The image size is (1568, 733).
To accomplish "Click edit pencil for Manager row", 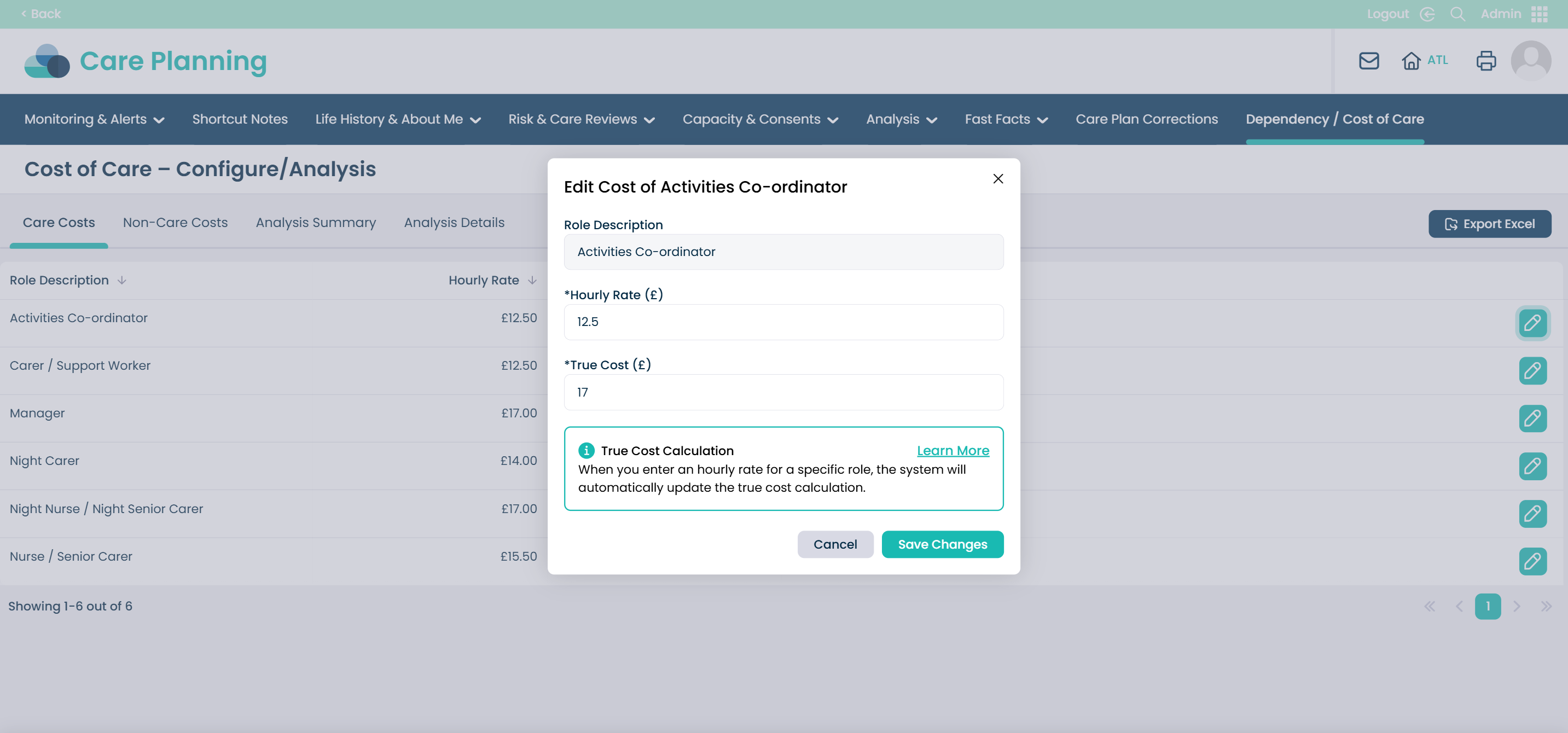I will pyautogui.click(x=1532, y=418).
